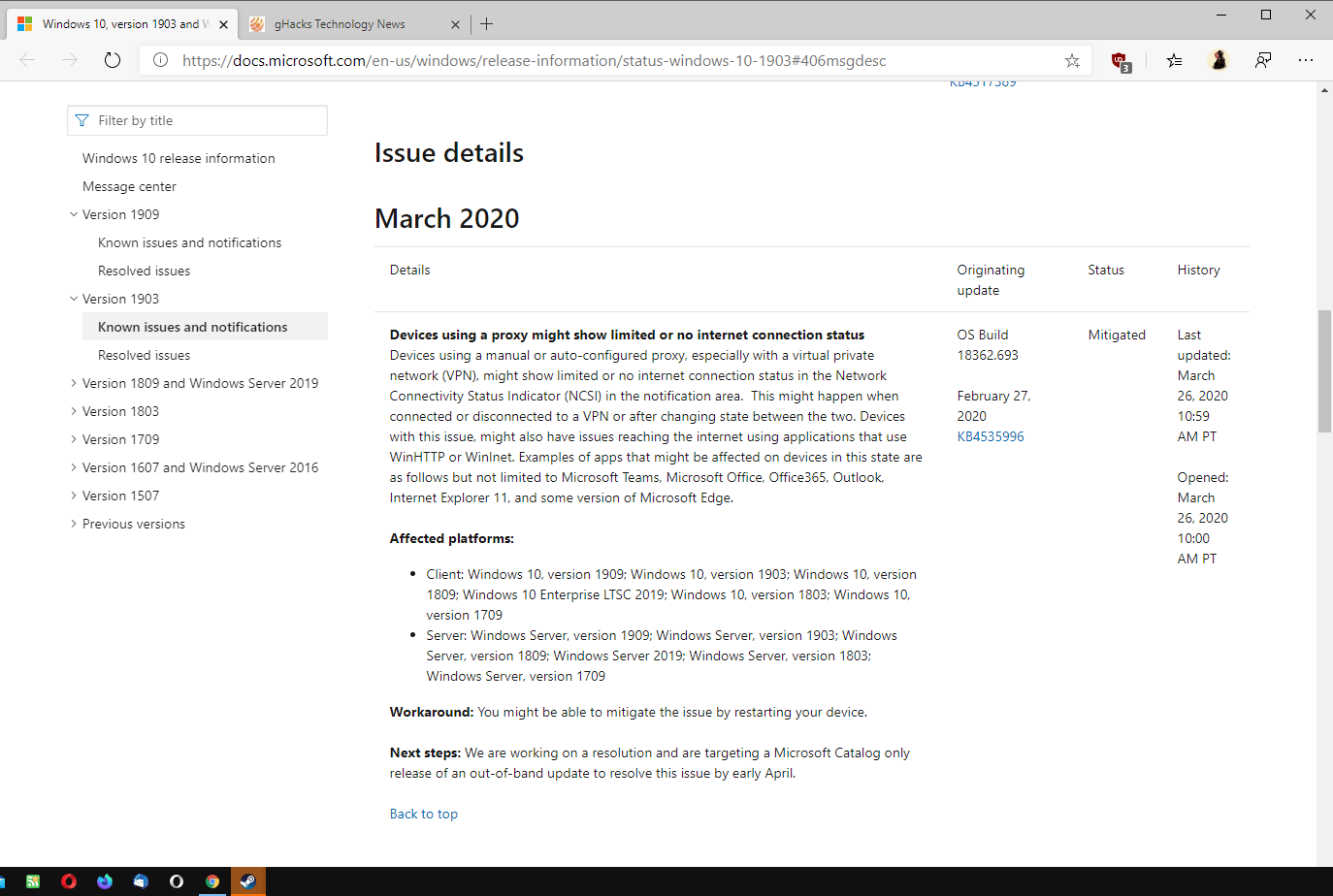Click the site information icon in address bar
Screen dimensions: 1333x896
(161, 60)
